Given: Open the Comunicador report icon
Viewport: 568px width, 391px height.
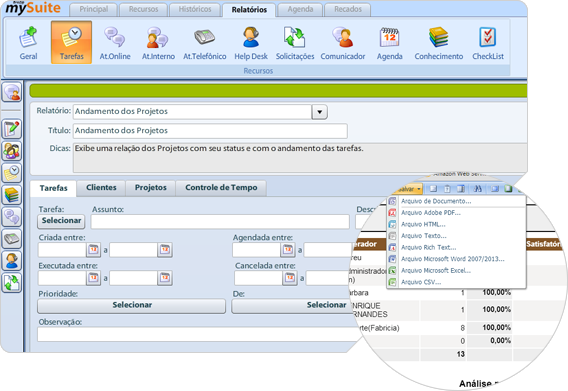Looking at the screenshot, I should pyautogui.click(x=343, y=43).
